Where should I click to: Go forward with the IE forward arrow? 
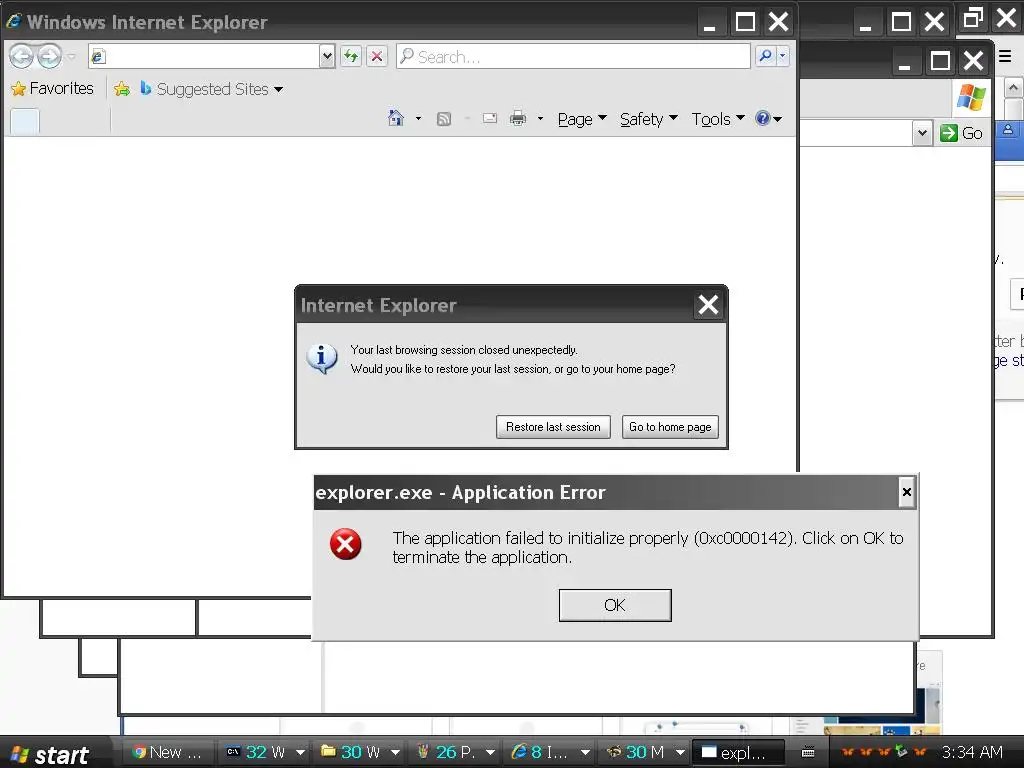click(50, 56)
